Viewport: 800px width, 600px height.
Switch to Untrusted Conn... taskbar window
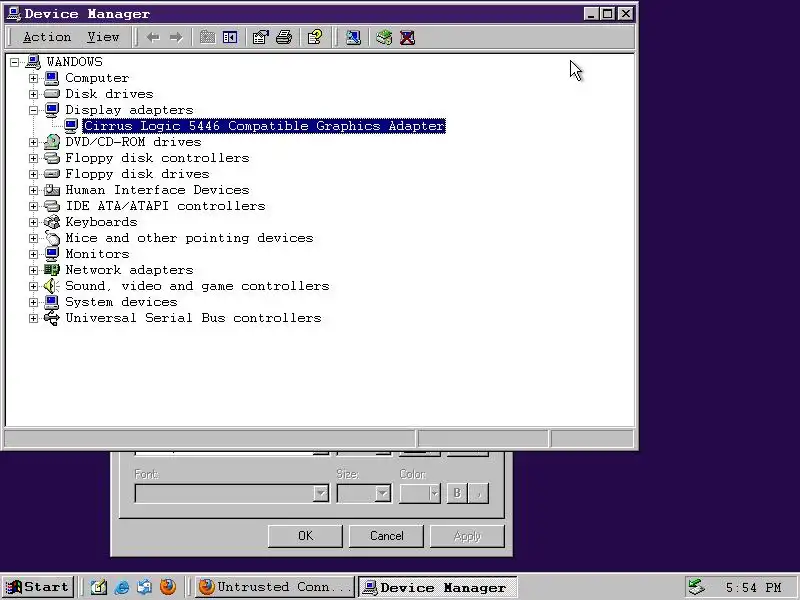point(274,587)
